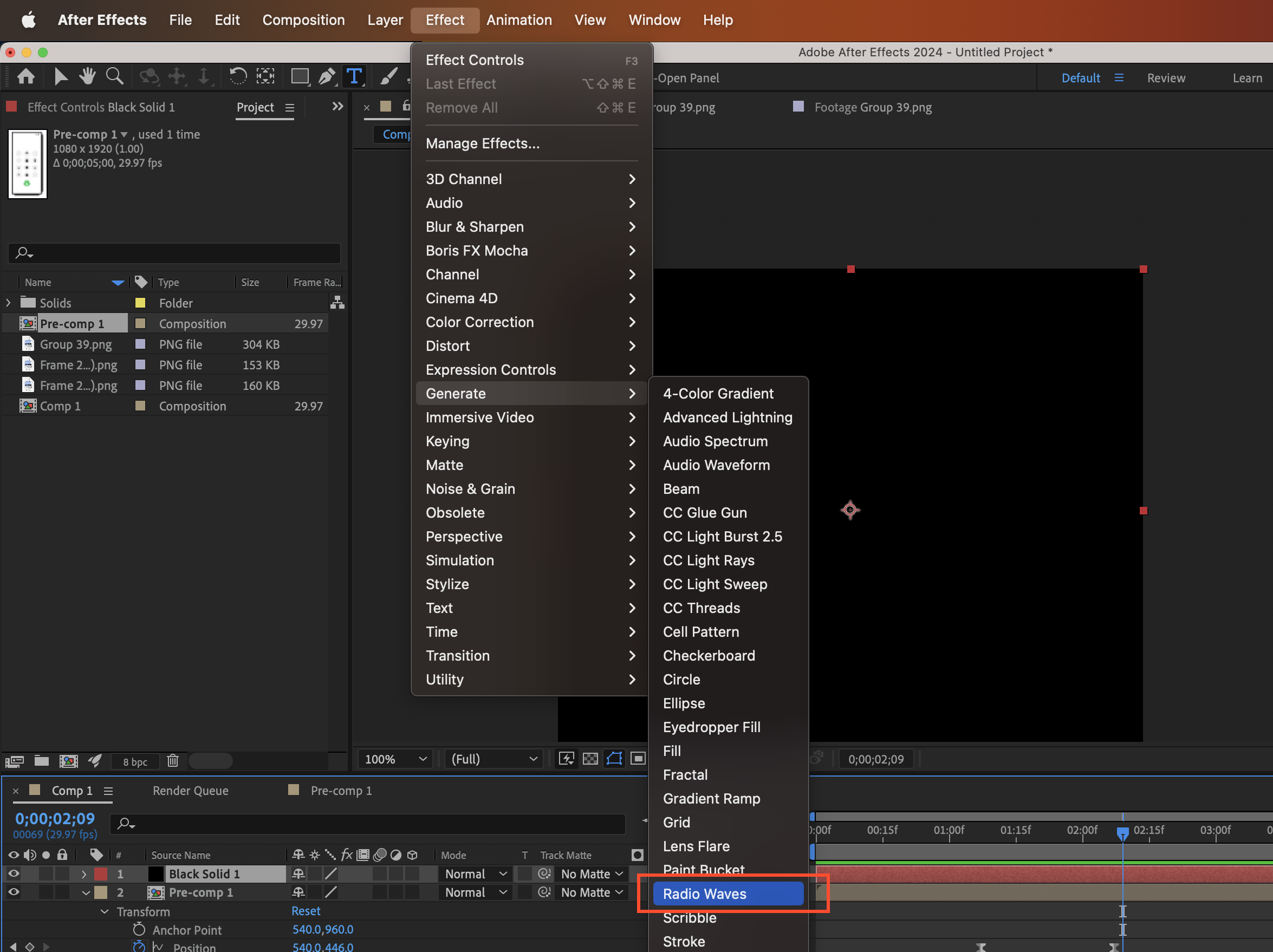
Task: Expand the Solids folder
Action: (x=8, y=303)
